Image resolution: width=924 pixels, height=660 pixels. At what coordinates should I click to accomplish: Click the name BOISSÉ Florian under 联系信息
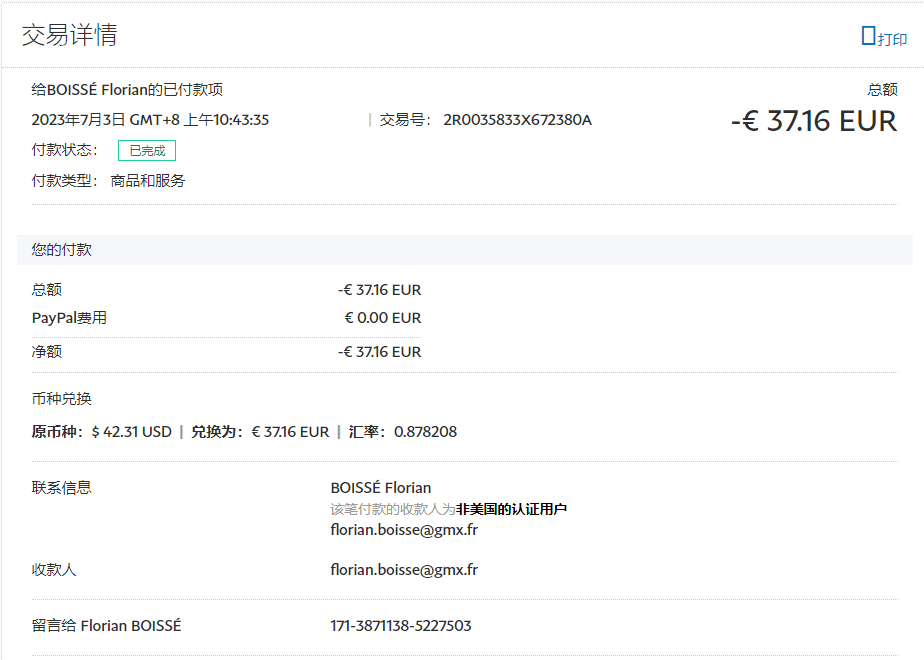point(380,488)
